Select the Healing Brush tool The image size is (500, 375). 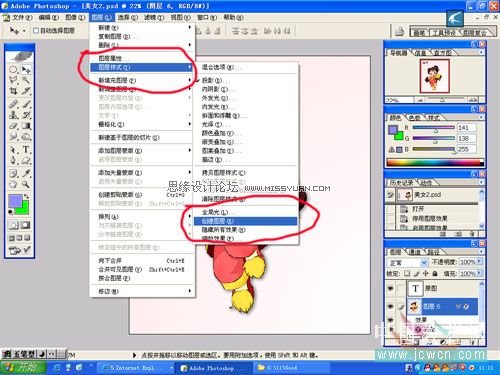(13, 104)
